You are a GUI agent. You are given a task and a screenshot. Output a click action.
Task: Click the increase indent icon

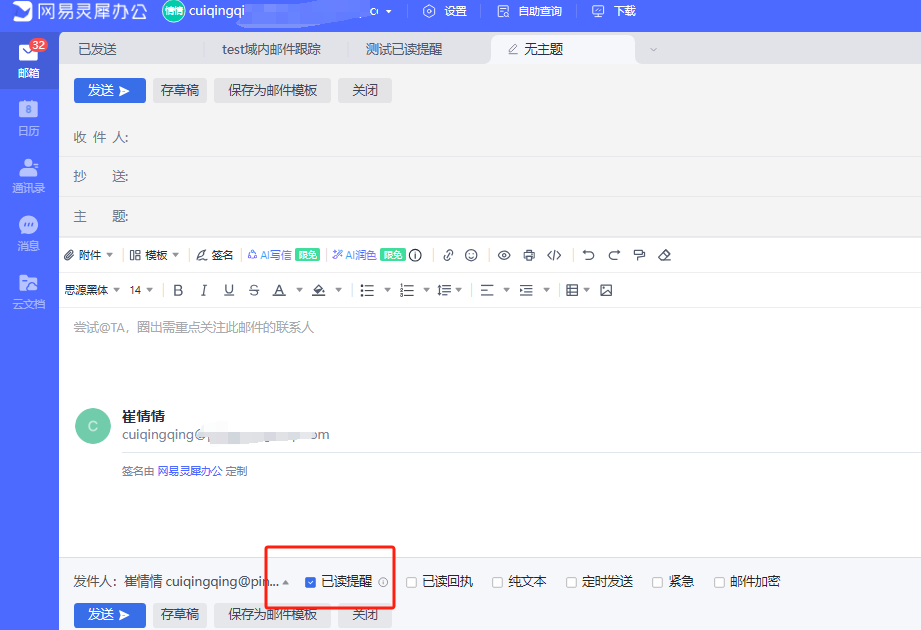pyautogui.click(x=526, y=290)
